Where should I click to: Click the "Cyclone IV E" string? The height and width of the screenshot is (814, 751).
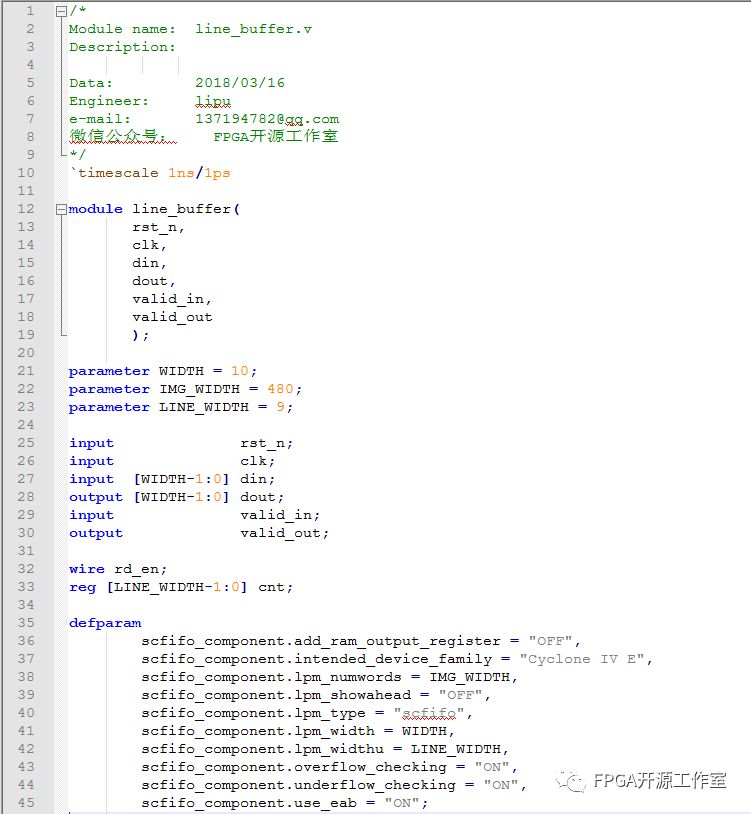coord(585,659)
